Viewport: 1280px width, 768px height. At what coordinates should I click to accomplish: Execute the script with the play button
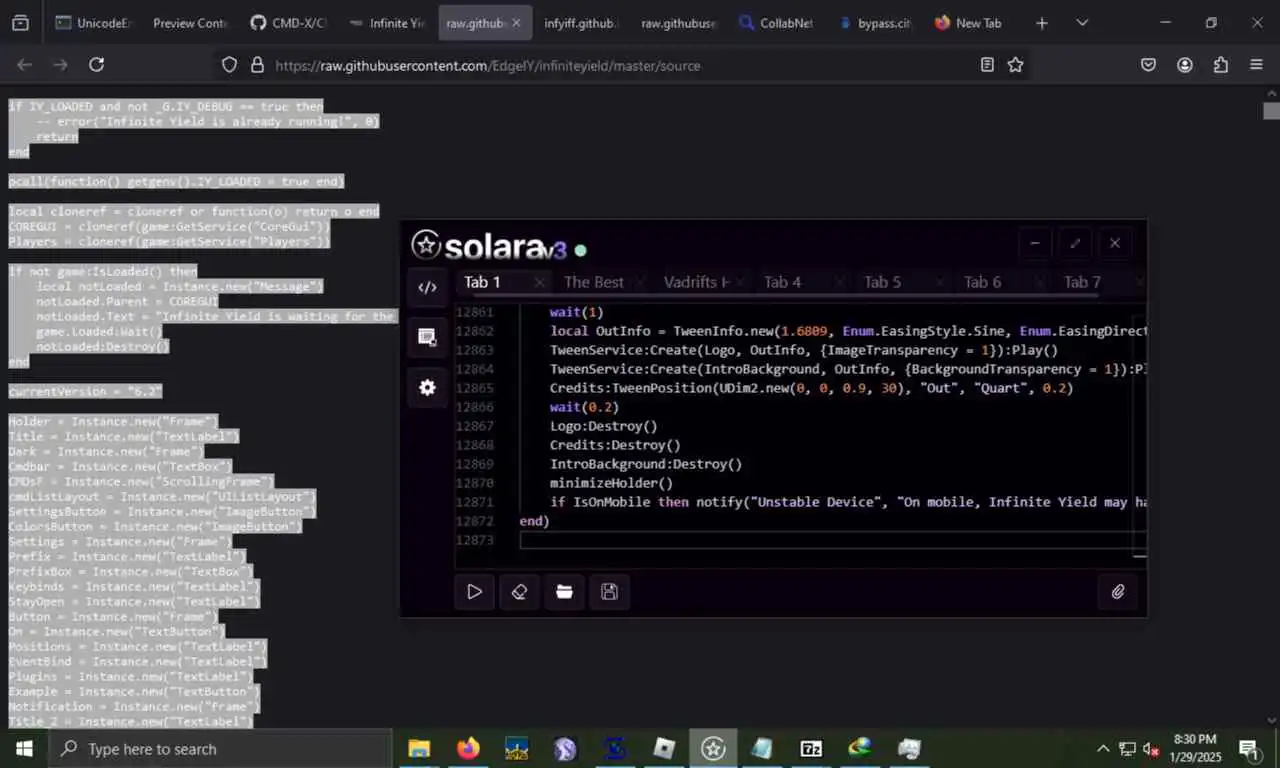pyautogui.click(x=474, y=592)
